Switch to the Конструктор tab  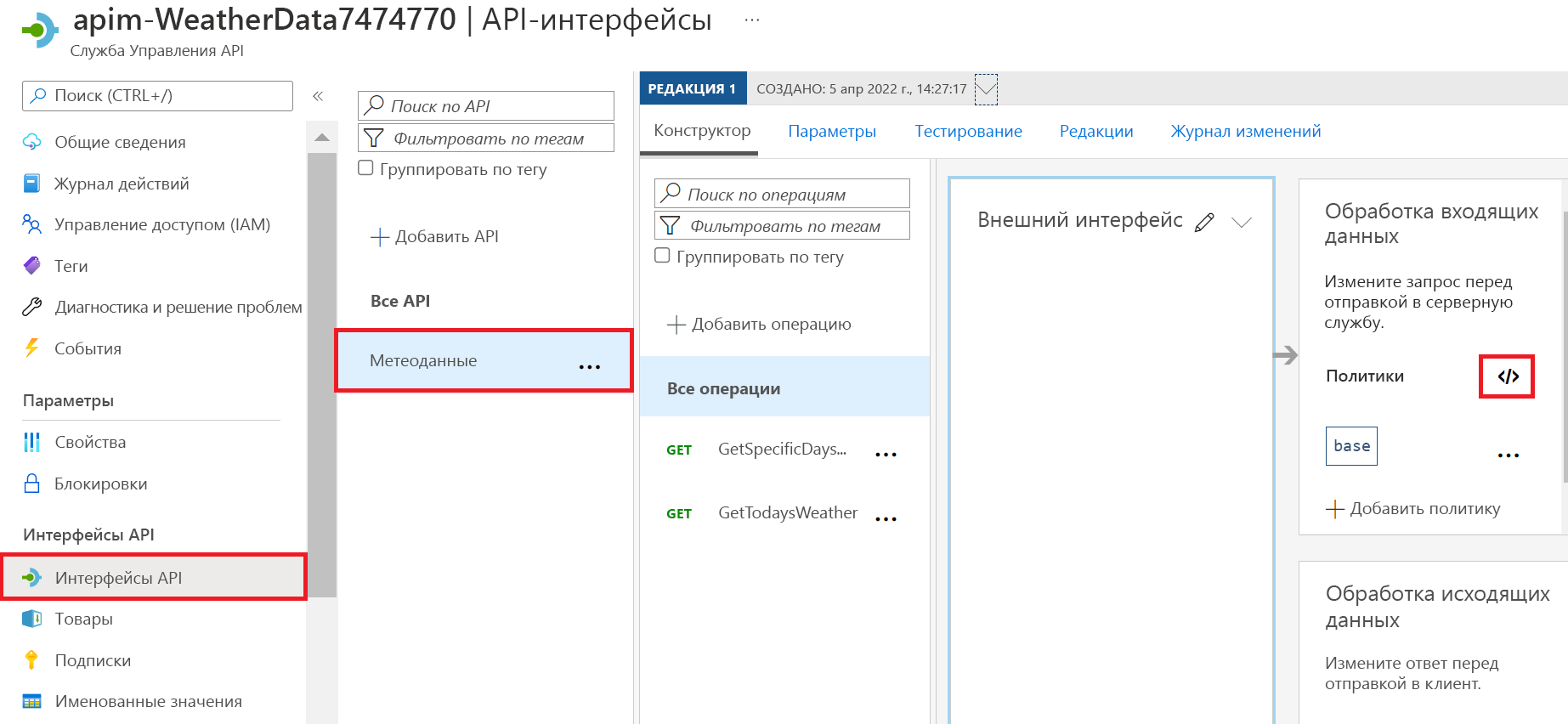[702, 131]
